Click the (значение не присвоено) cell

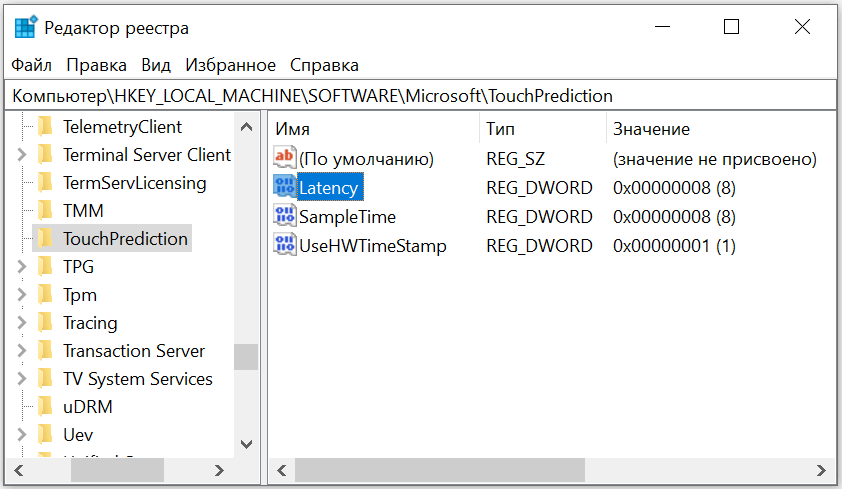[715, 158]
